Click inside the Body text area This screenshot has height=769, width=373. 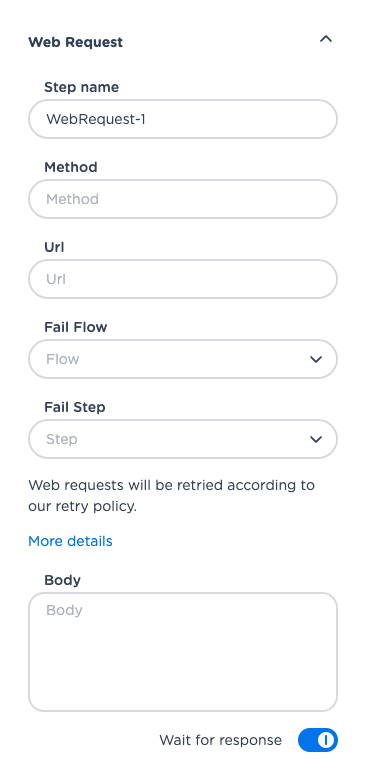[183, 652]
